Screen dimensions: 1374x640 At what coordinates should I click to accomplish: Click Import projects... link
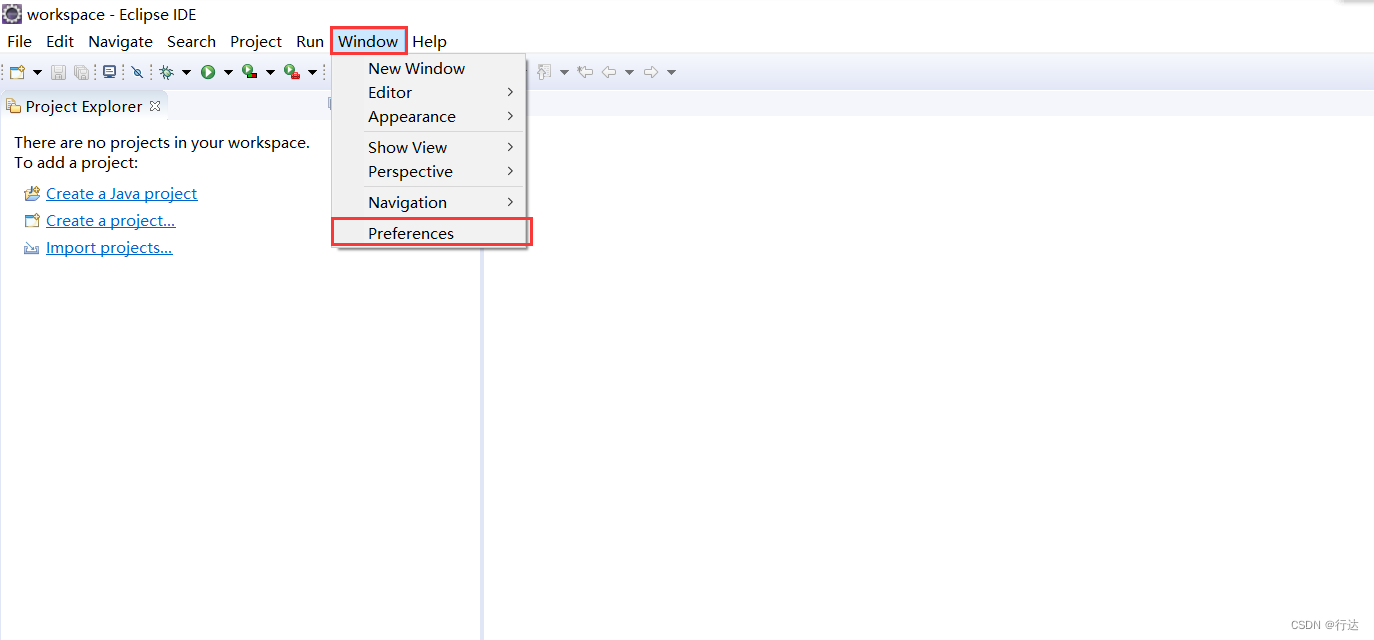point(109,247)
